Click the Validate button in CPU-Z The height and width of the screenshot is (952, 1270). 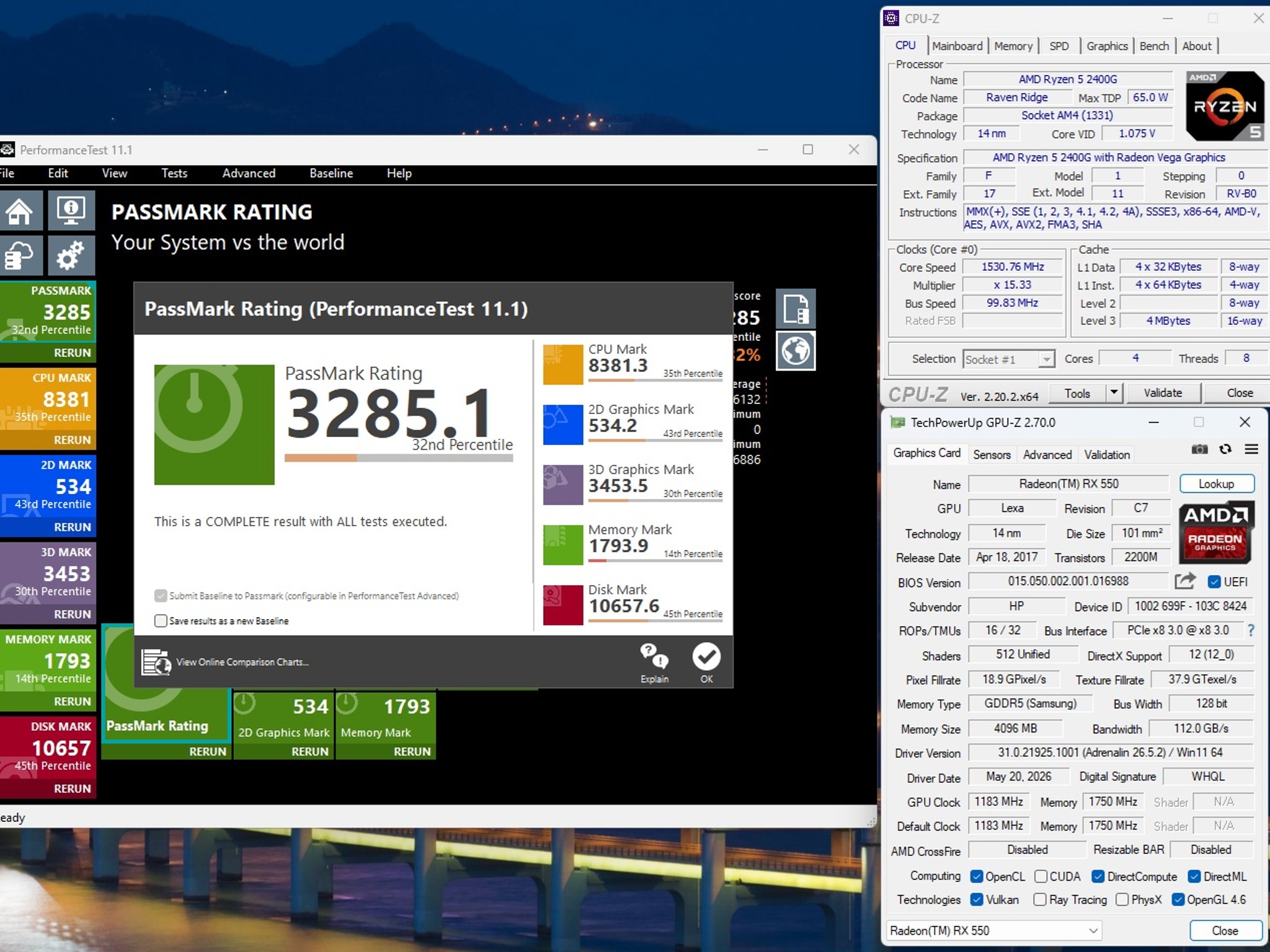[x=1163, y=392]
